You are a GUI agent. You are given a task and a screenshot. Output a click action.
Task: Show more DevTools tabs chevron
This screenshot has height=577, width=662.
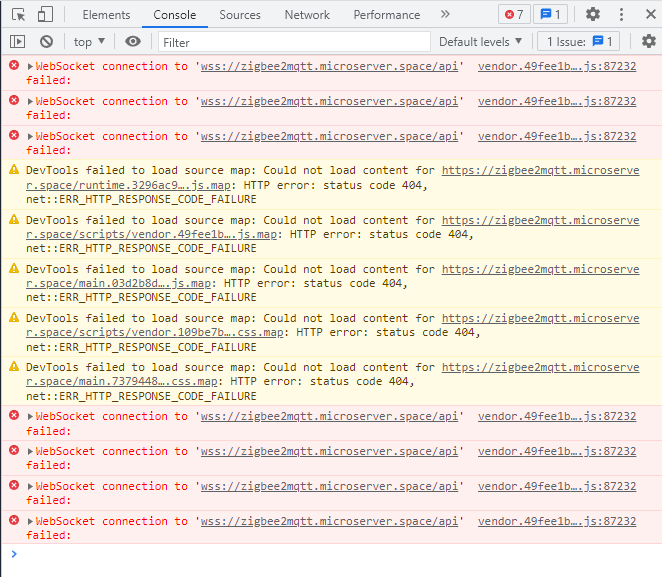point(445,14)
